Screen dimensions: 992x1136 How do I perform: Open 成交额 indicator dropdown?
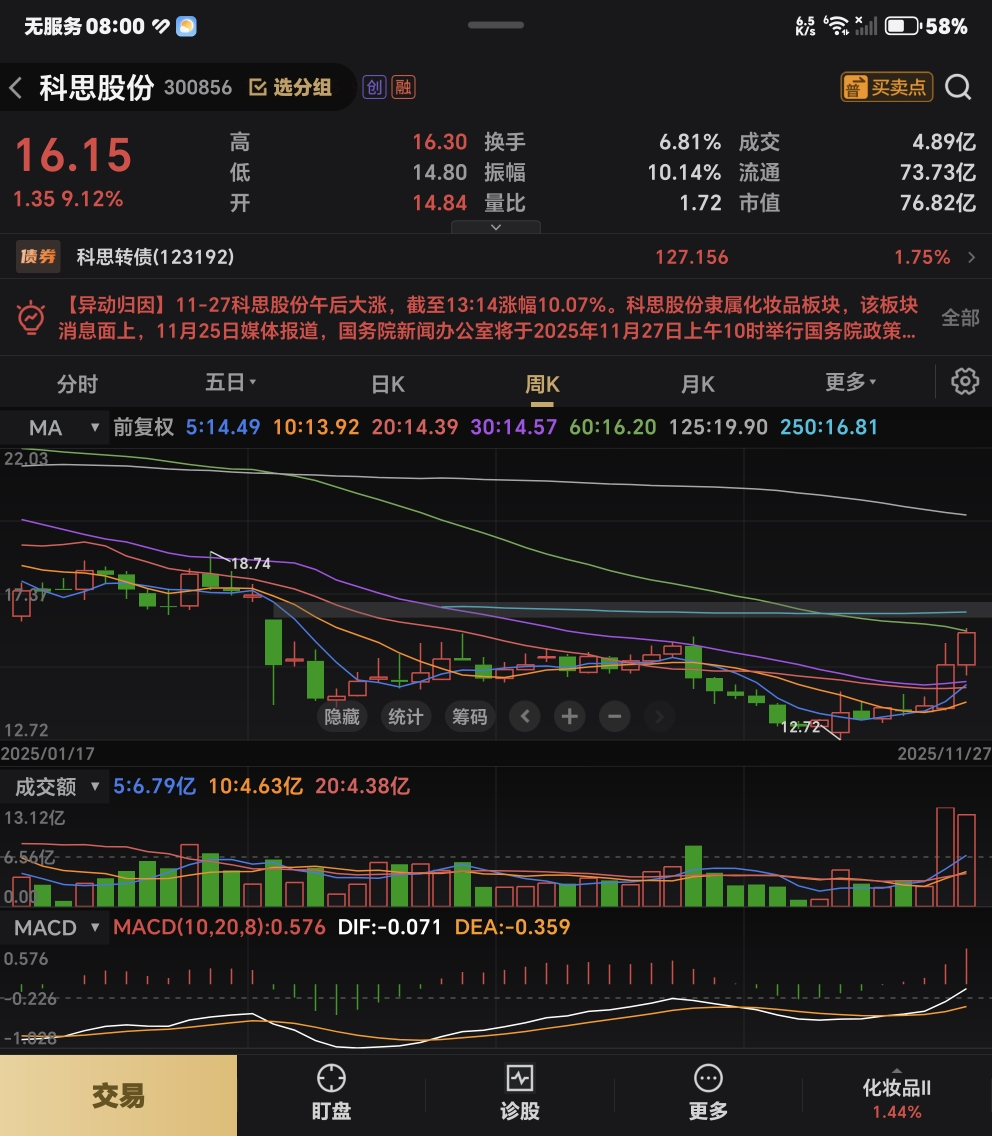pyautogui.click(x=57, y=787)
